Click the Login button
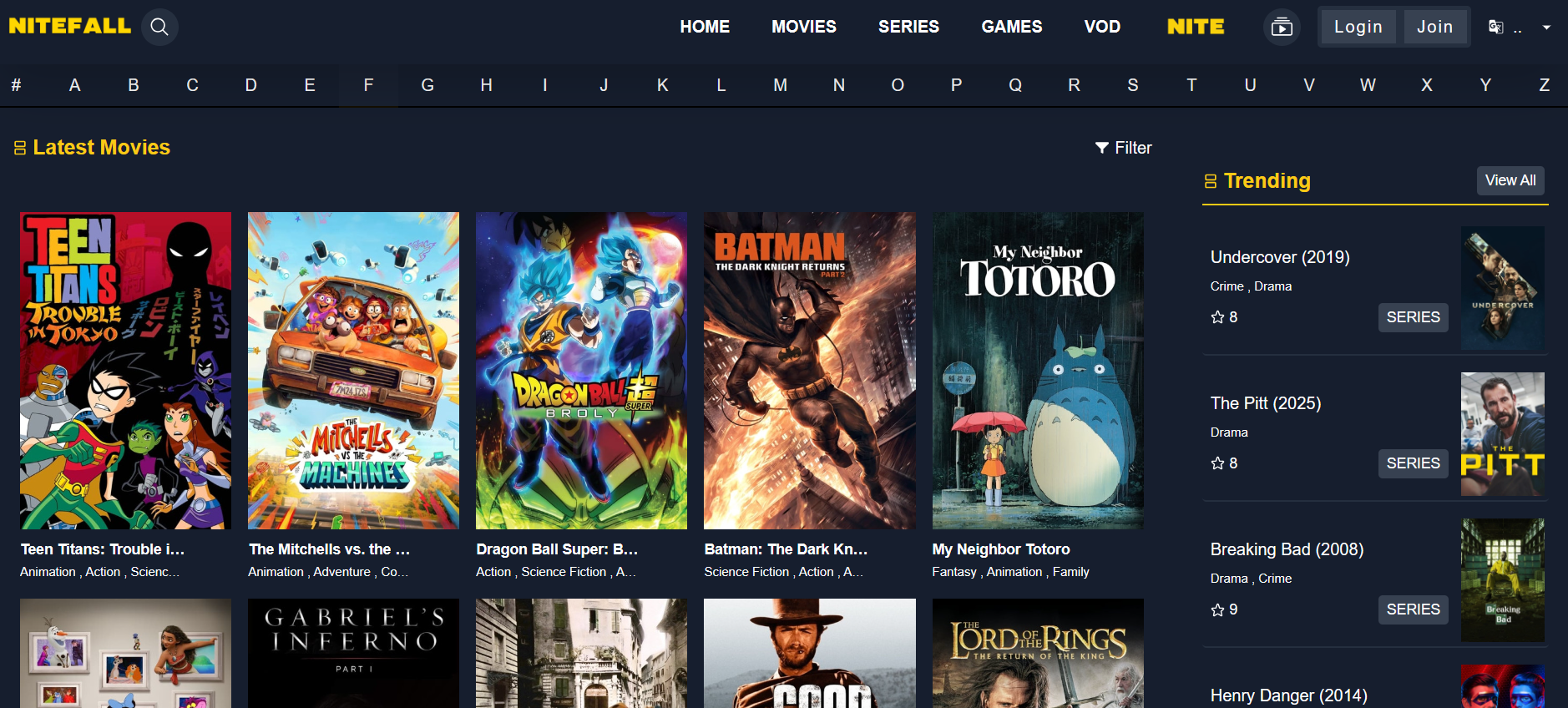Image resolution: width=1568 pixels, height=708 pixels. [1358, 27]
